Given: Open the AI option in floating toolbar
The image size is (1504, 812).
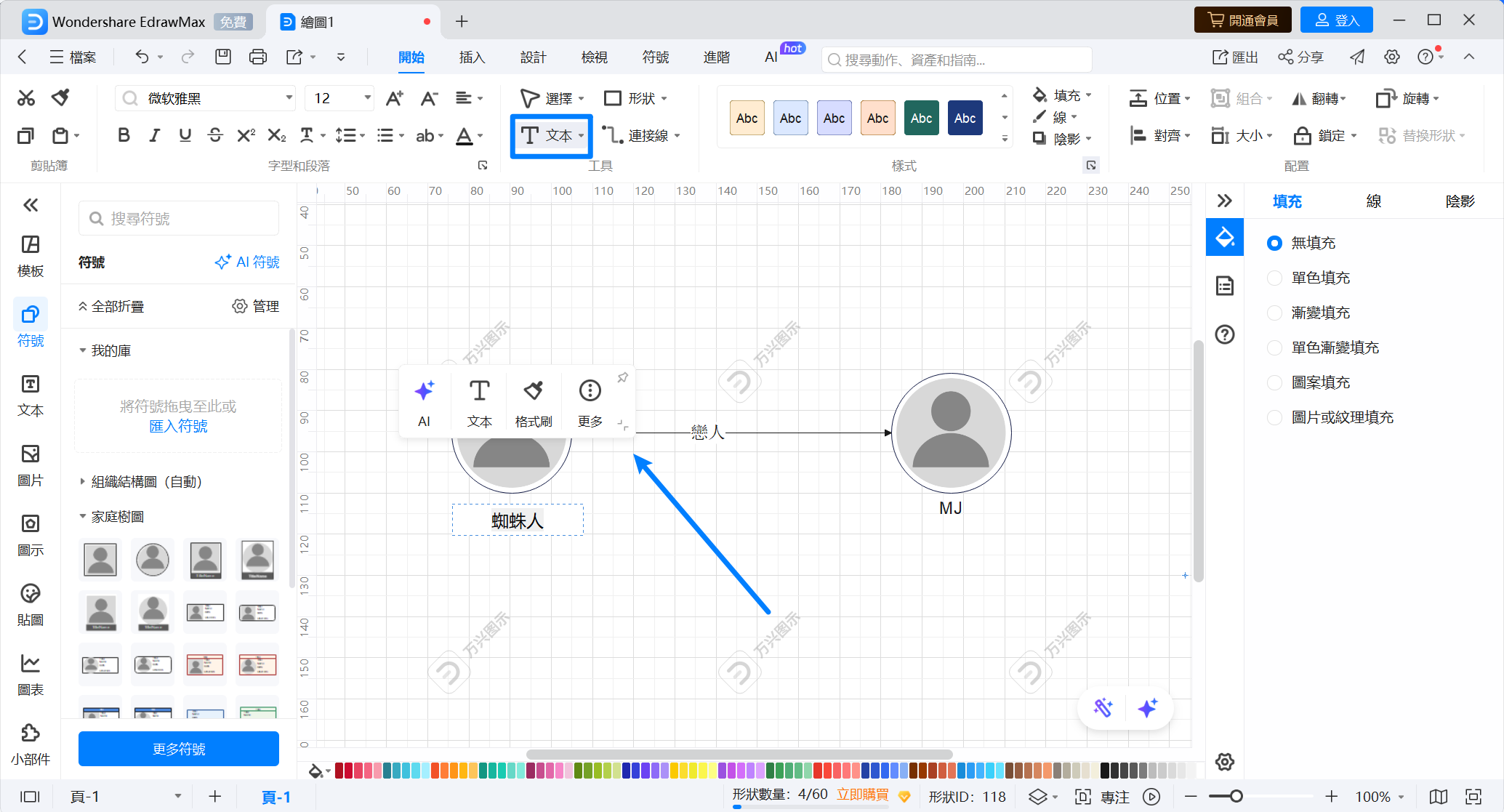Looking at the screenshot, I should coord(425,403).
